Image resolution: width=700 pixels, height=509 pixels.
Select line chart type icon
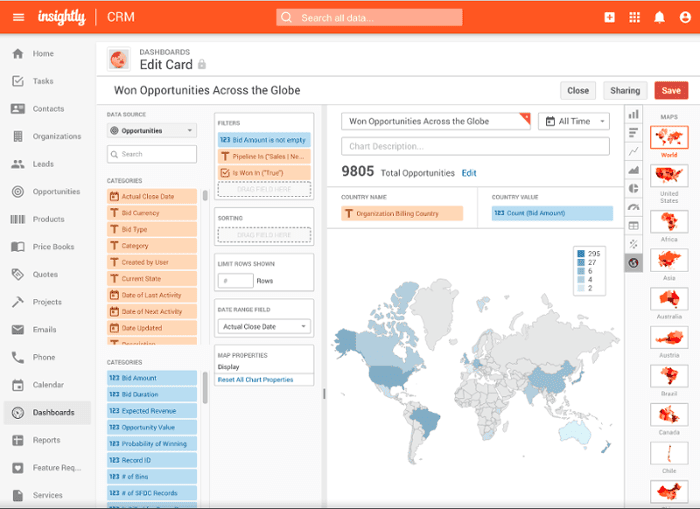633,151
